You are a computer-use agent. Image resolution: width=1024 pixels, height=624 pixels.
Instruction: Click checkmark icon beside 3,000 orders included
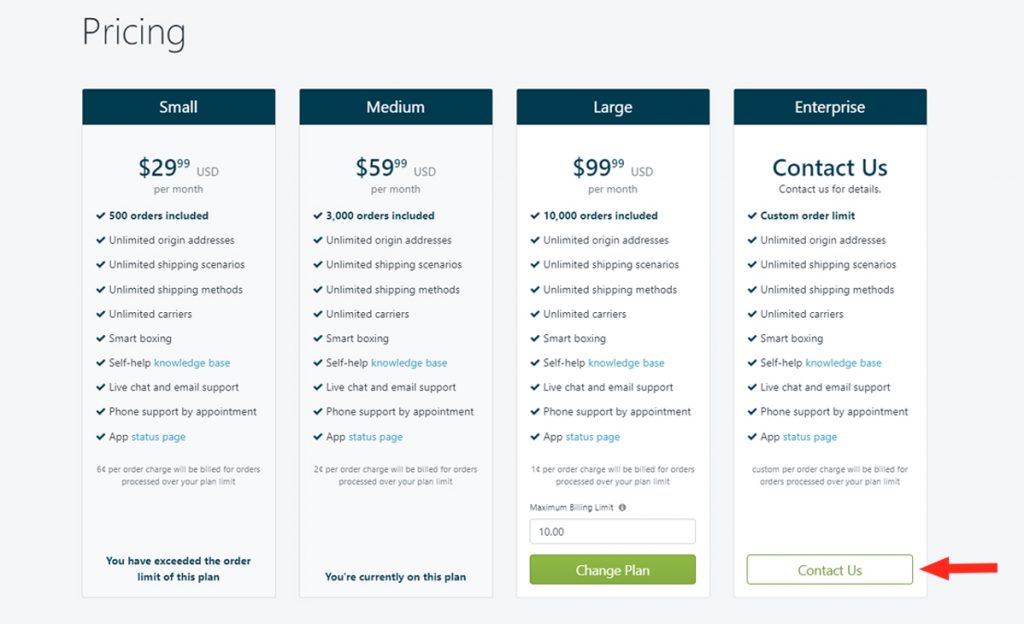click(x=317, y=215)
